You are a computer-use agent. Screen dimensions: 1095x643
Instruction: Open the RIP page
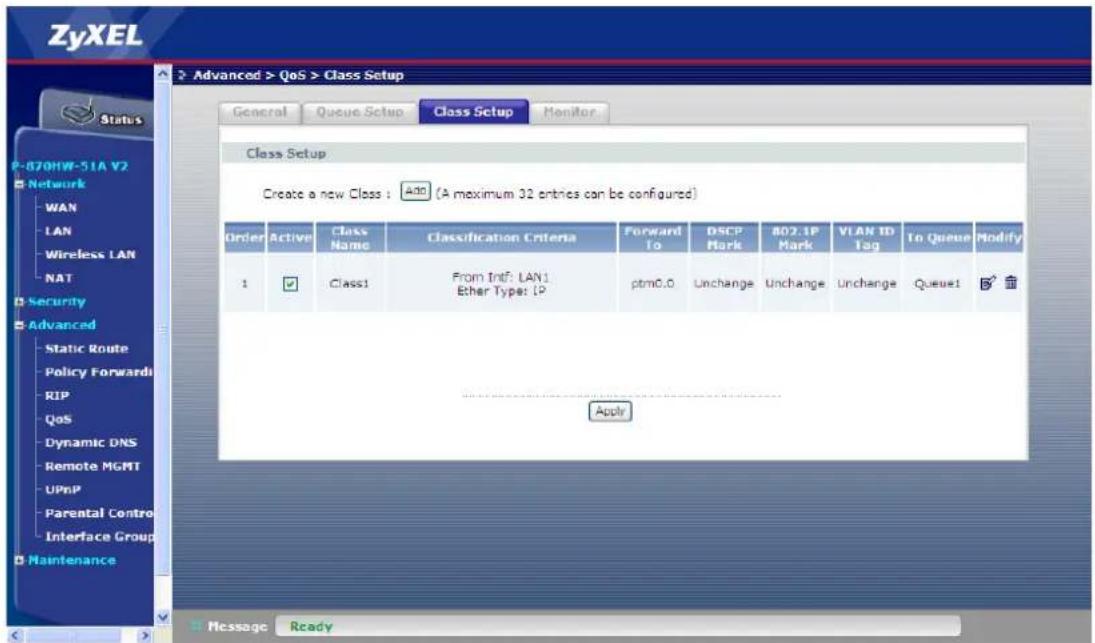[57, 396]
